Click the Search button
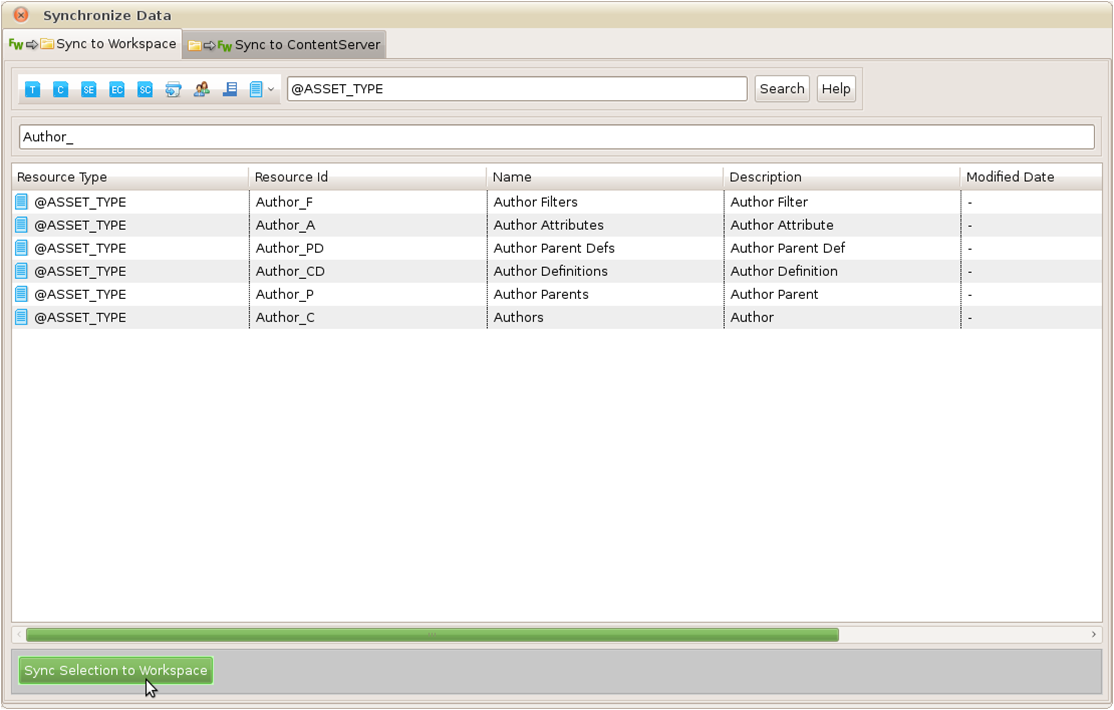 point(782,89)
